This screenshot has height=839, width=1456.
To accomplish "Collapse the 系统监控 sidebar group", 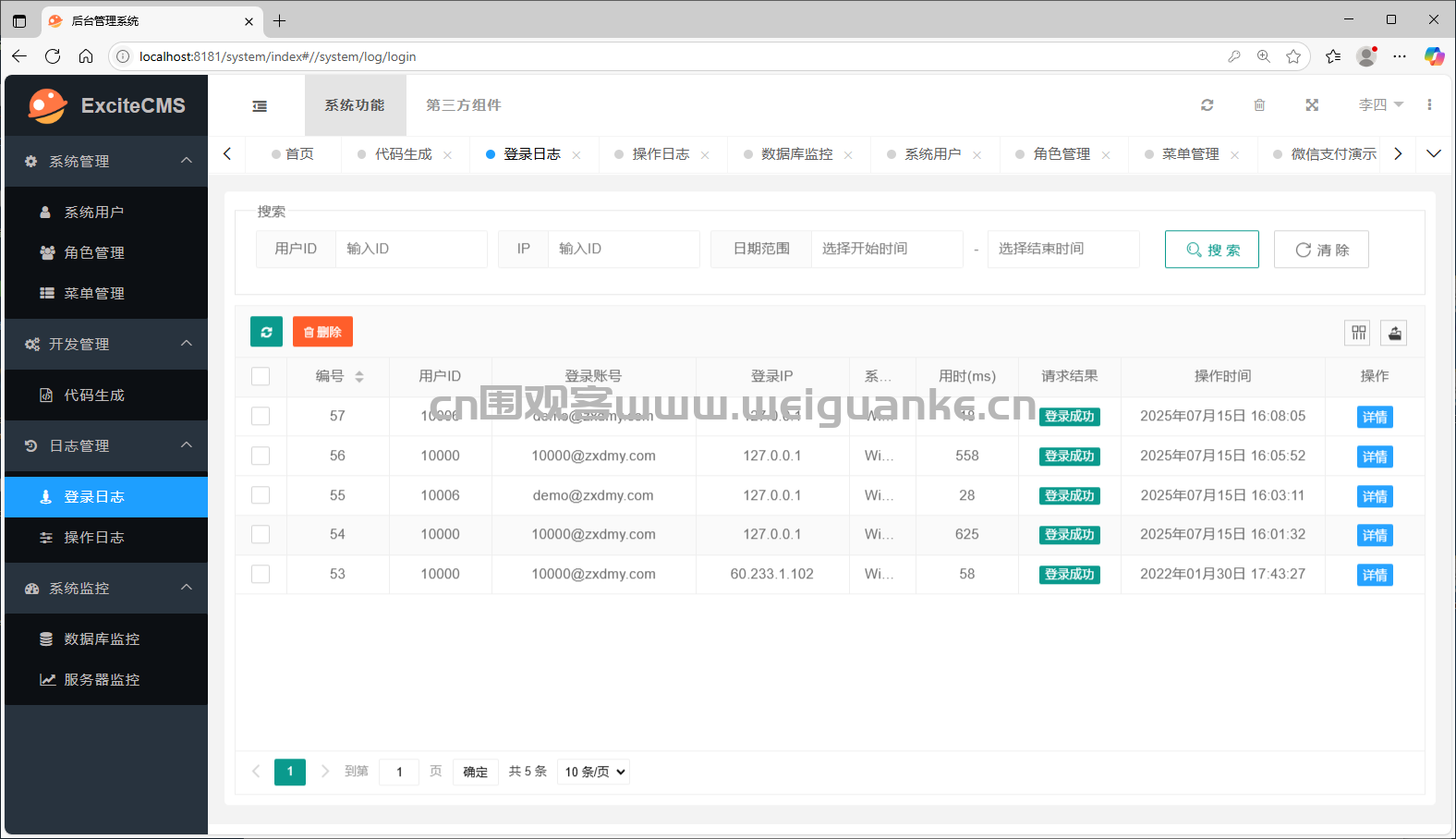I will [106, 588].
